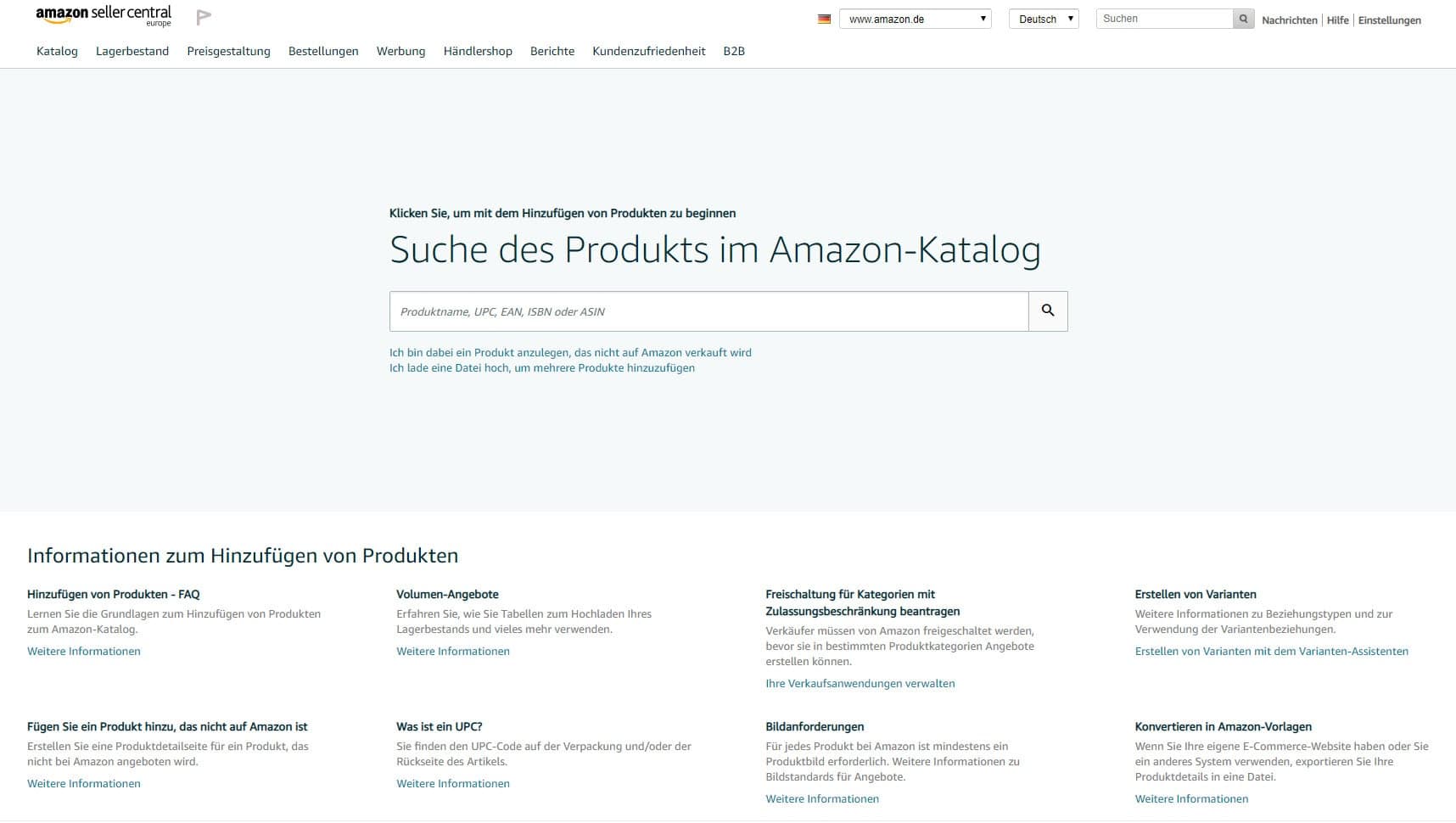The image size is (1456, 823).
Task: Open the Händlershop menu
Action: [478, 51]
